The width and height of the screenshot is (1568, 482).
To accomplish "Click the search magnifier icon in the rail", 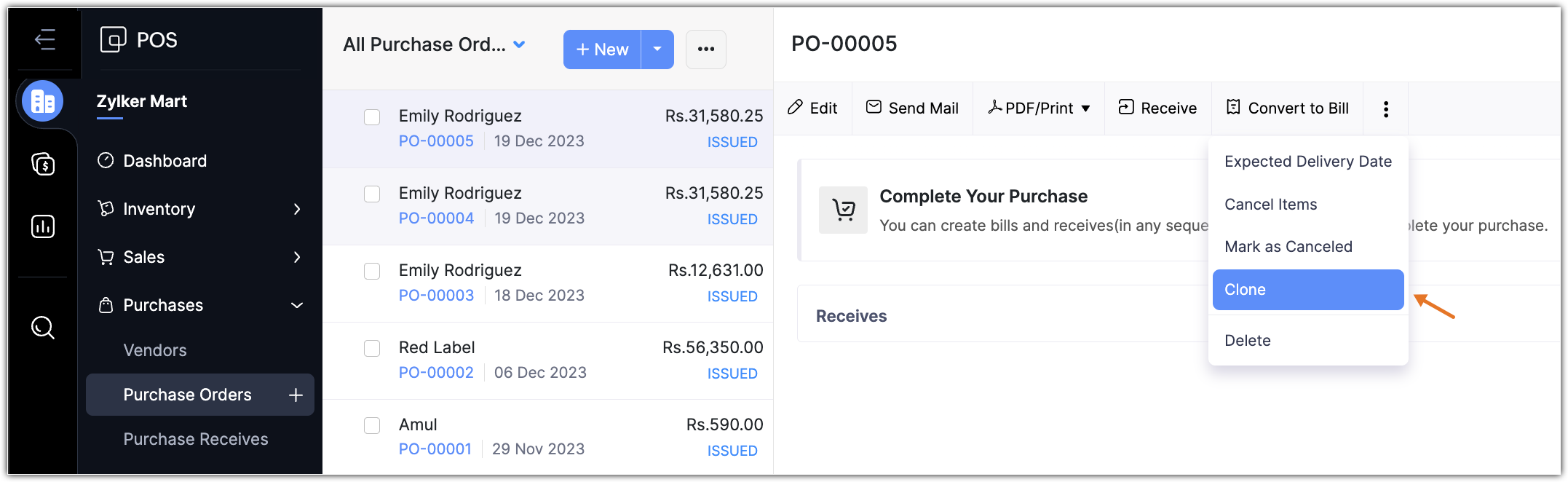I will 43,328.
